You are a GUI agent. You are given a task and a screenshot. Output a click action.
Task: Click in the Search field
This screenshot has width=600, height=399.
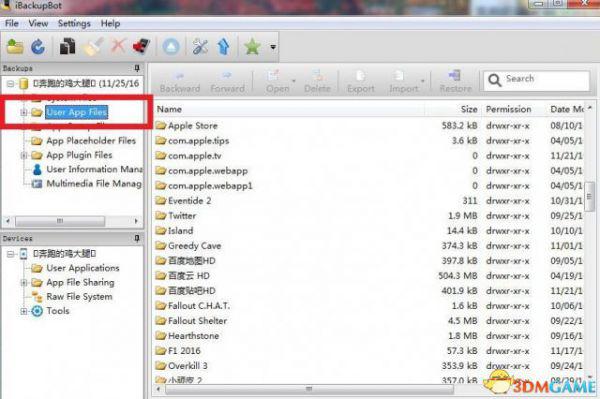pos(536,80)
